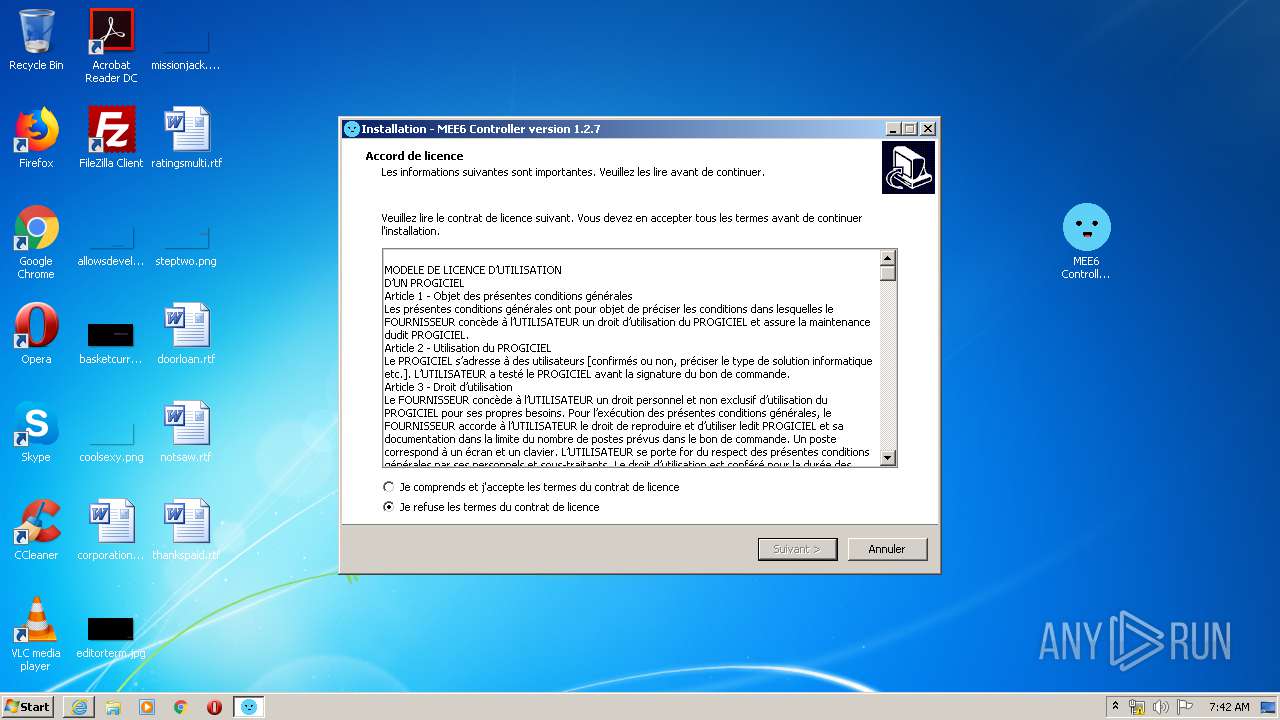The image size is (1280, 720).
Task: Click the taskbar clock 7:42 AM
Action: 1229,707
